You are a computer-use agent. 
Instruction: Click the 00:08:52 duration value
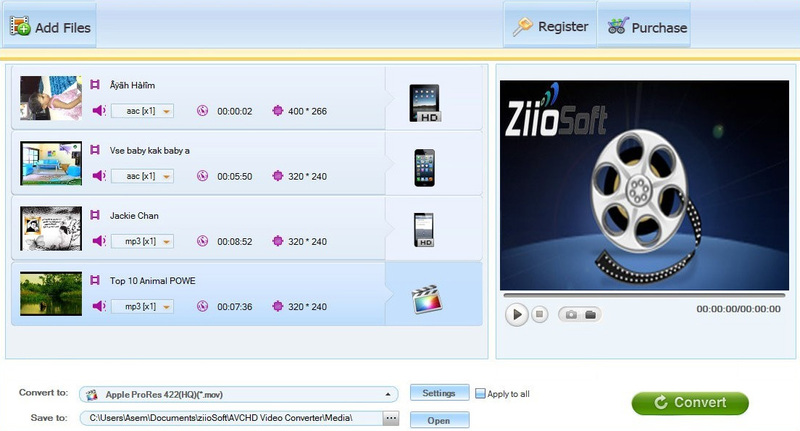(235, 242)
